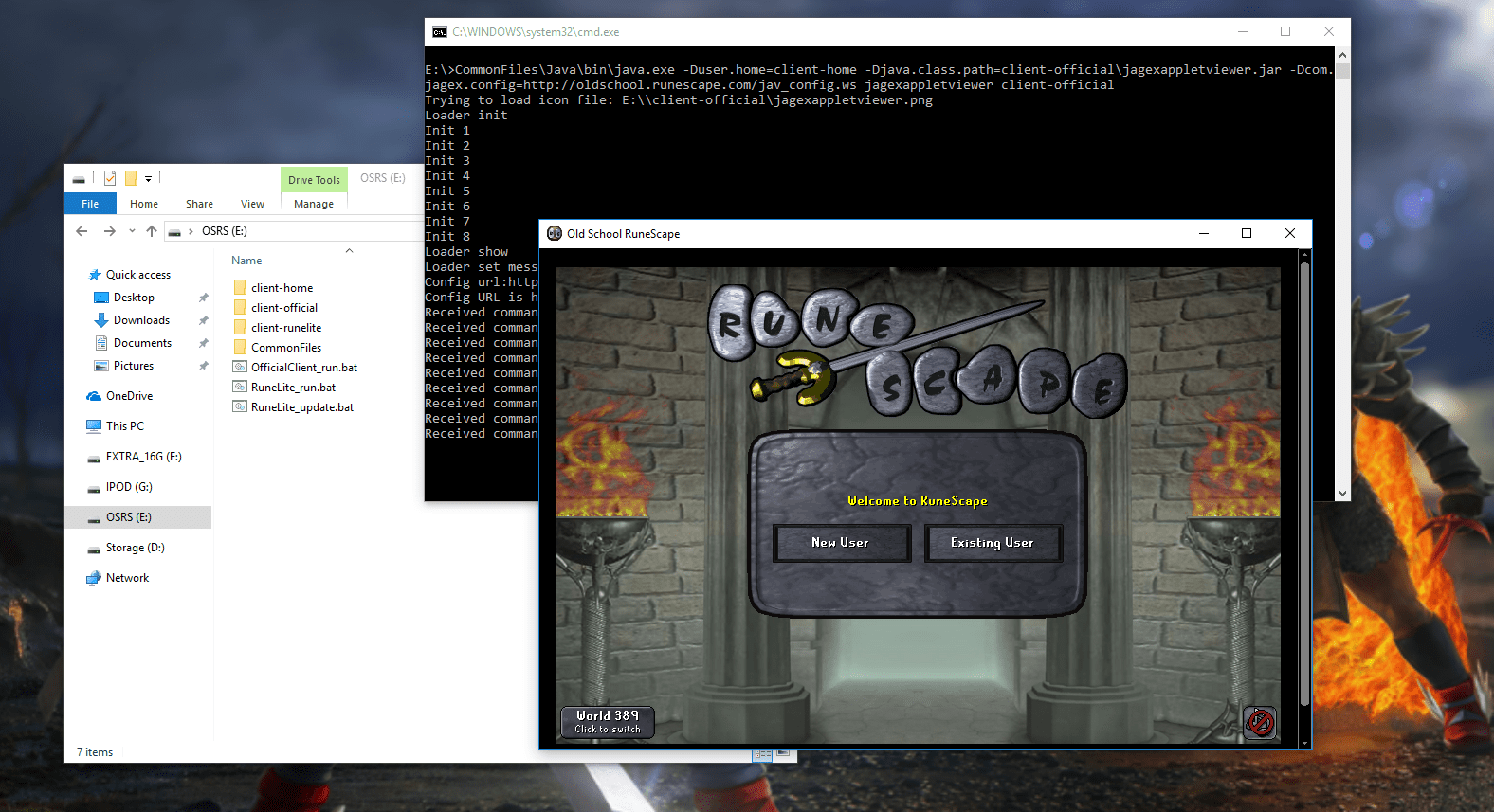Click the RuneScape window vertical scrollbar thumb
Screen dimensions: 1494x812
click(1305, 483)
